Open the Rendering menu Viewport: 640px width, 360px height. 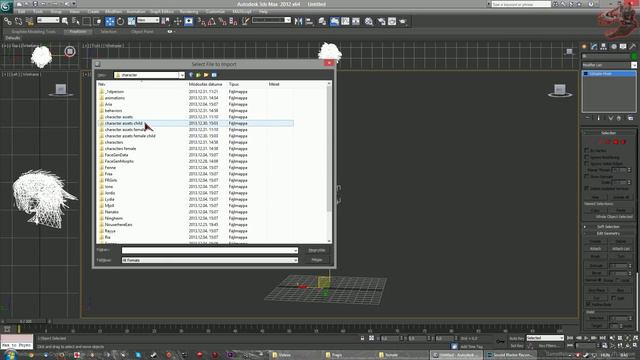tap(189, 11)
